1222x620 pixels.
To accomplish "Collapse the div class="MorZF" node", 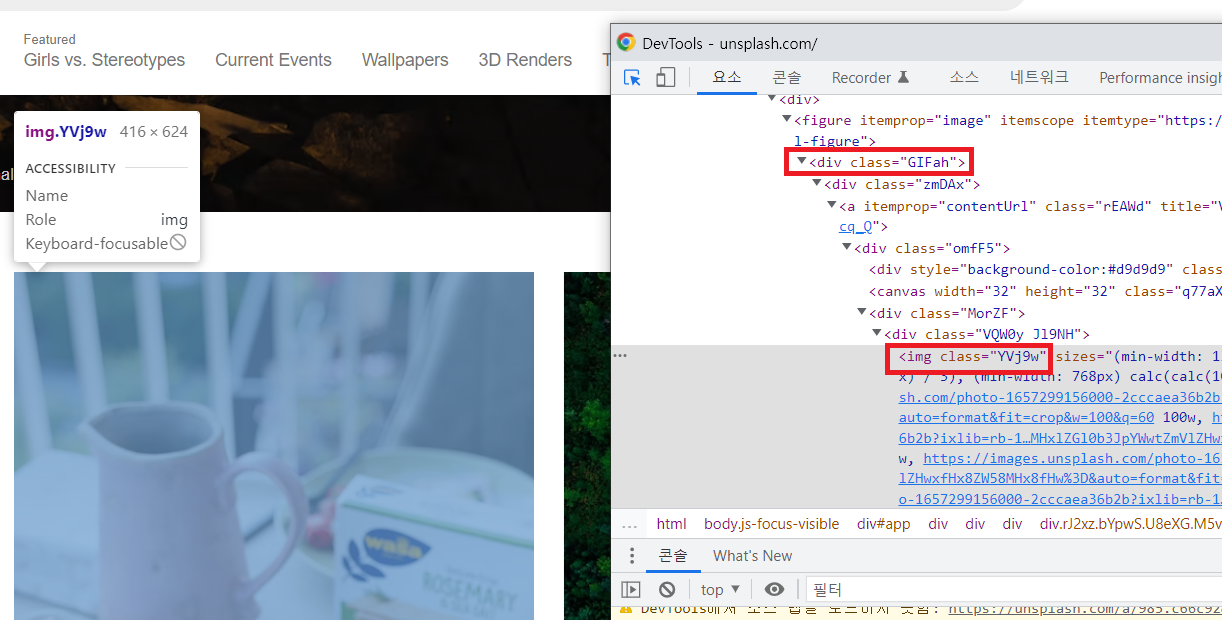I will click(x=861, y=313).
